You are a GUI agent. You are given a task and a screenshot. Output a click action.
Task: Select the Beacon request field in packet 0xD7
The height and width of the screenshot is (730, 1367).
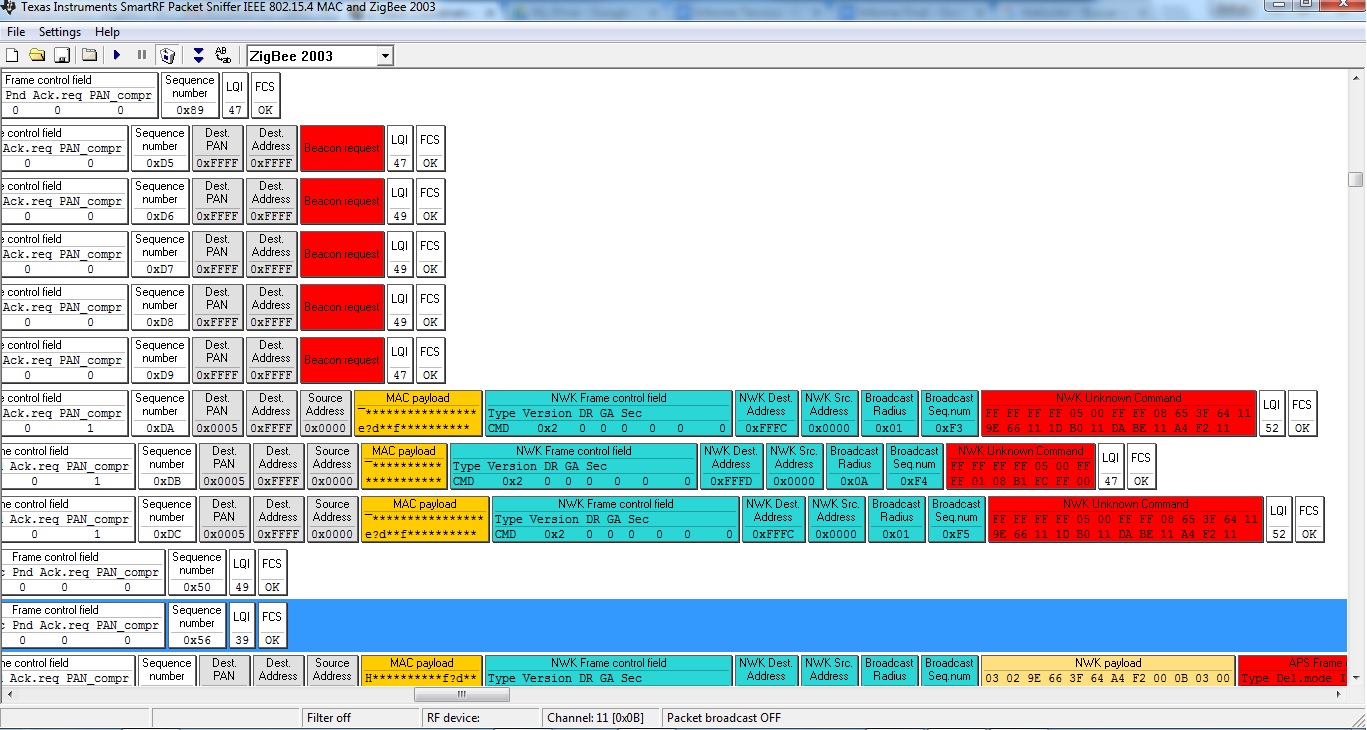click(x=342, y=254)
